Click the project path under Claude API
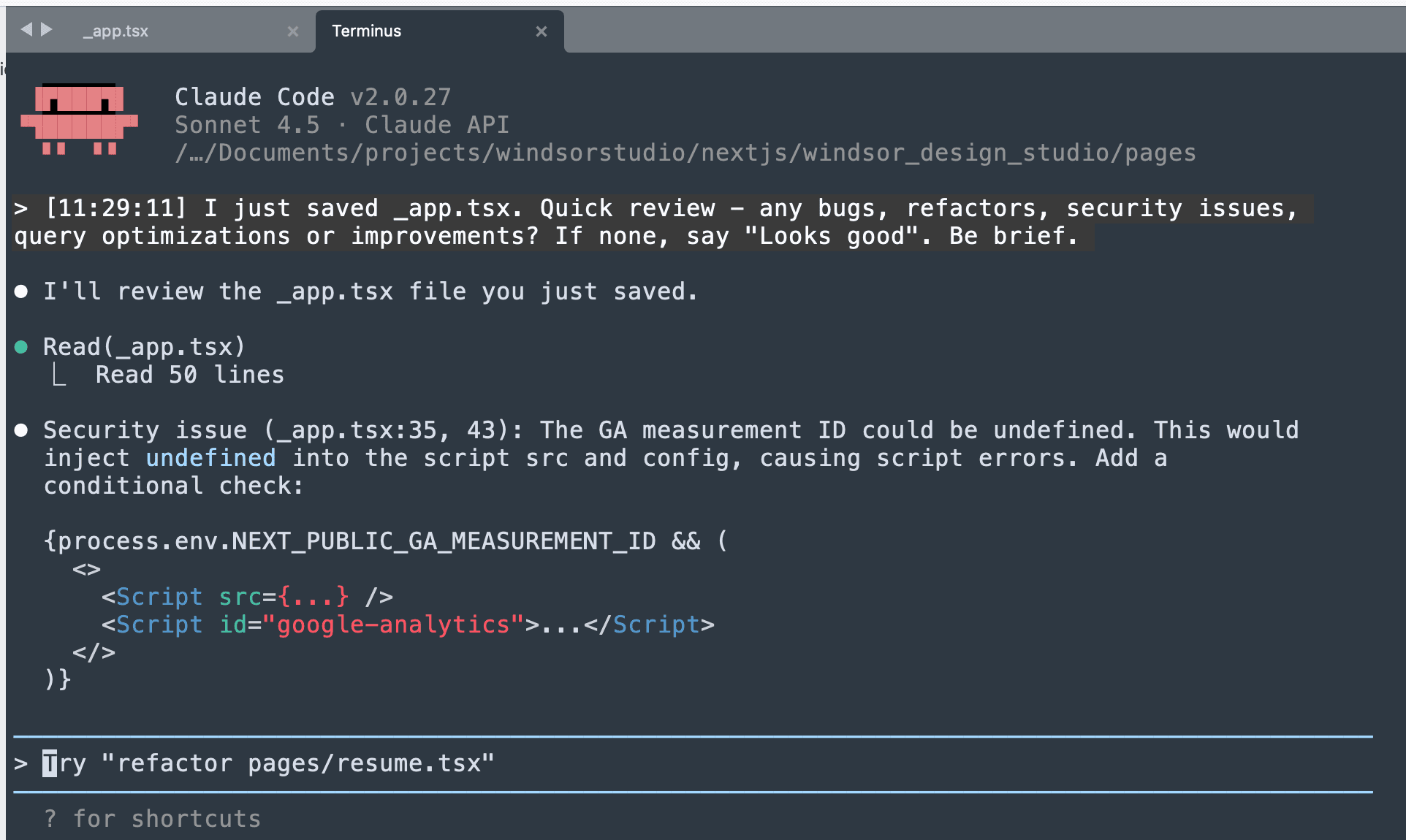 685,153
